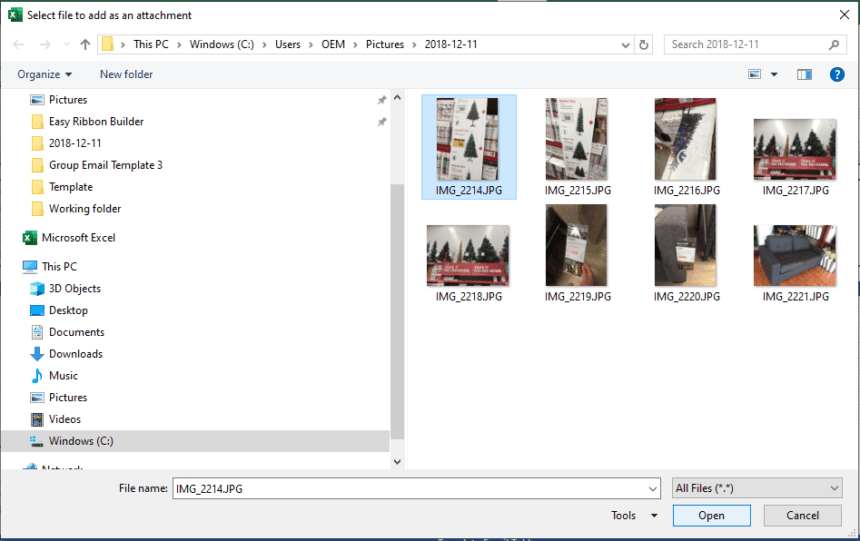
Task: Select Windows (C:) drive in navigation pane
Action: (x=81, y=441)
